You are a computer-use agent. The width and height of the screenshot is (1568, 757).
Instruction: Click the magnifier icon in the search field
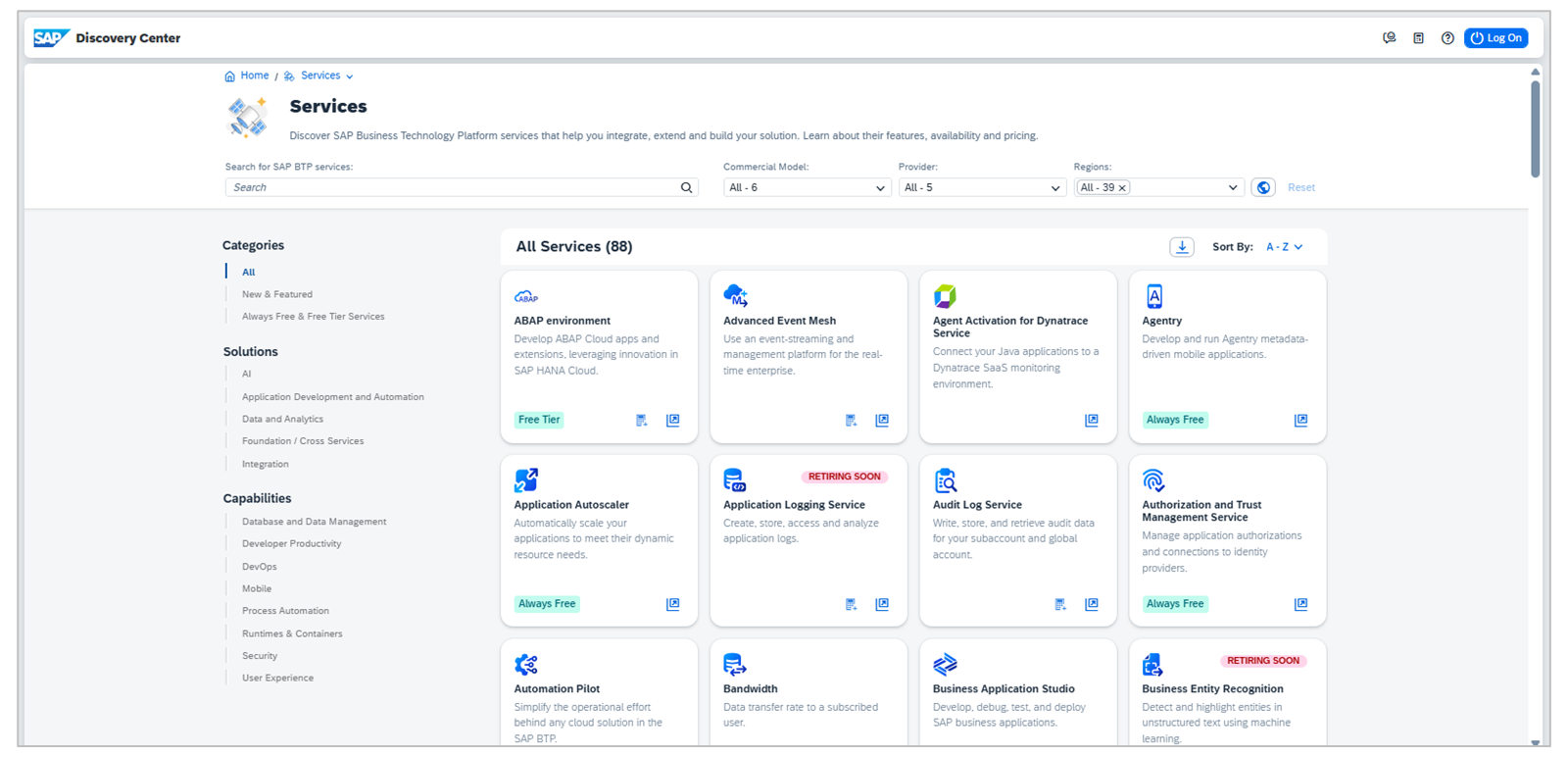click(x=686, y=187)
